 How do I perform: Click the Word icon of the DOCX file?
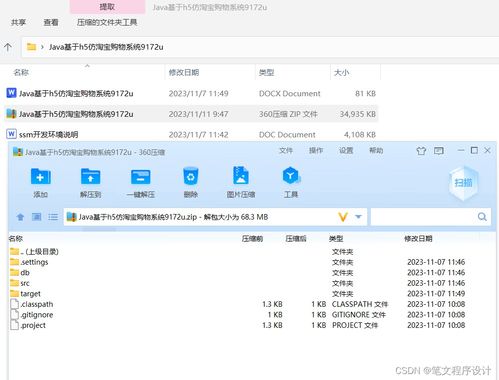tap(11, 93)
